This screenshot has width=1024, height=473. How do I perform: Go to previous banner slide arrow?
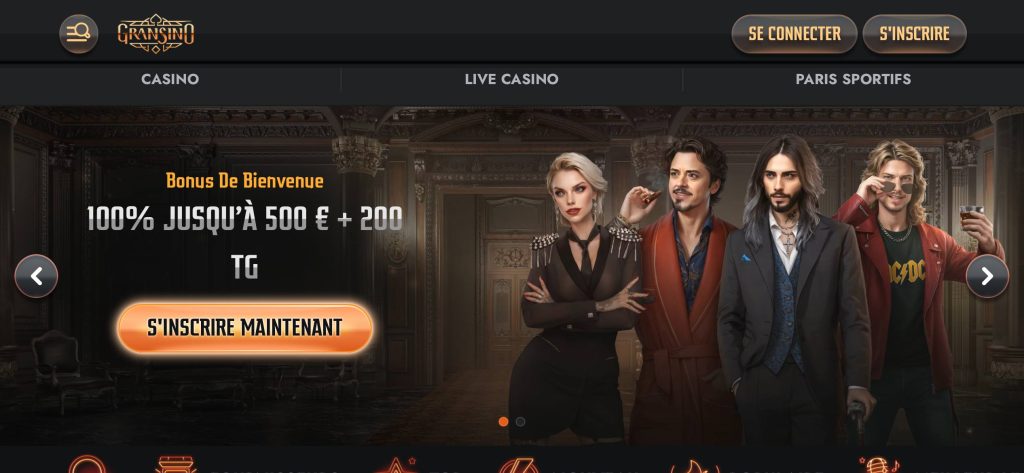point(36,276)
